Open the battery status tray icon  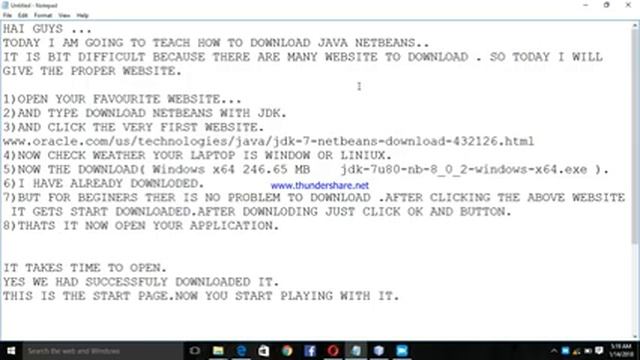pos(588,351)
